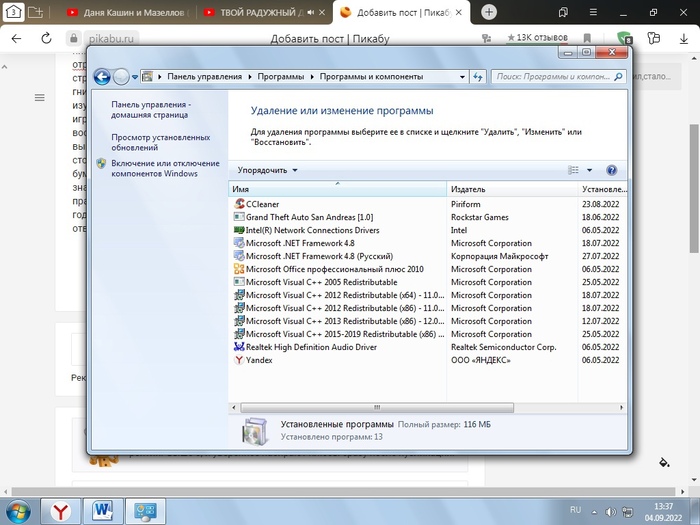Screen dimensions: 700x525
Task: Click the refresh button beside the address bar
Action: [x=478, y=77]
